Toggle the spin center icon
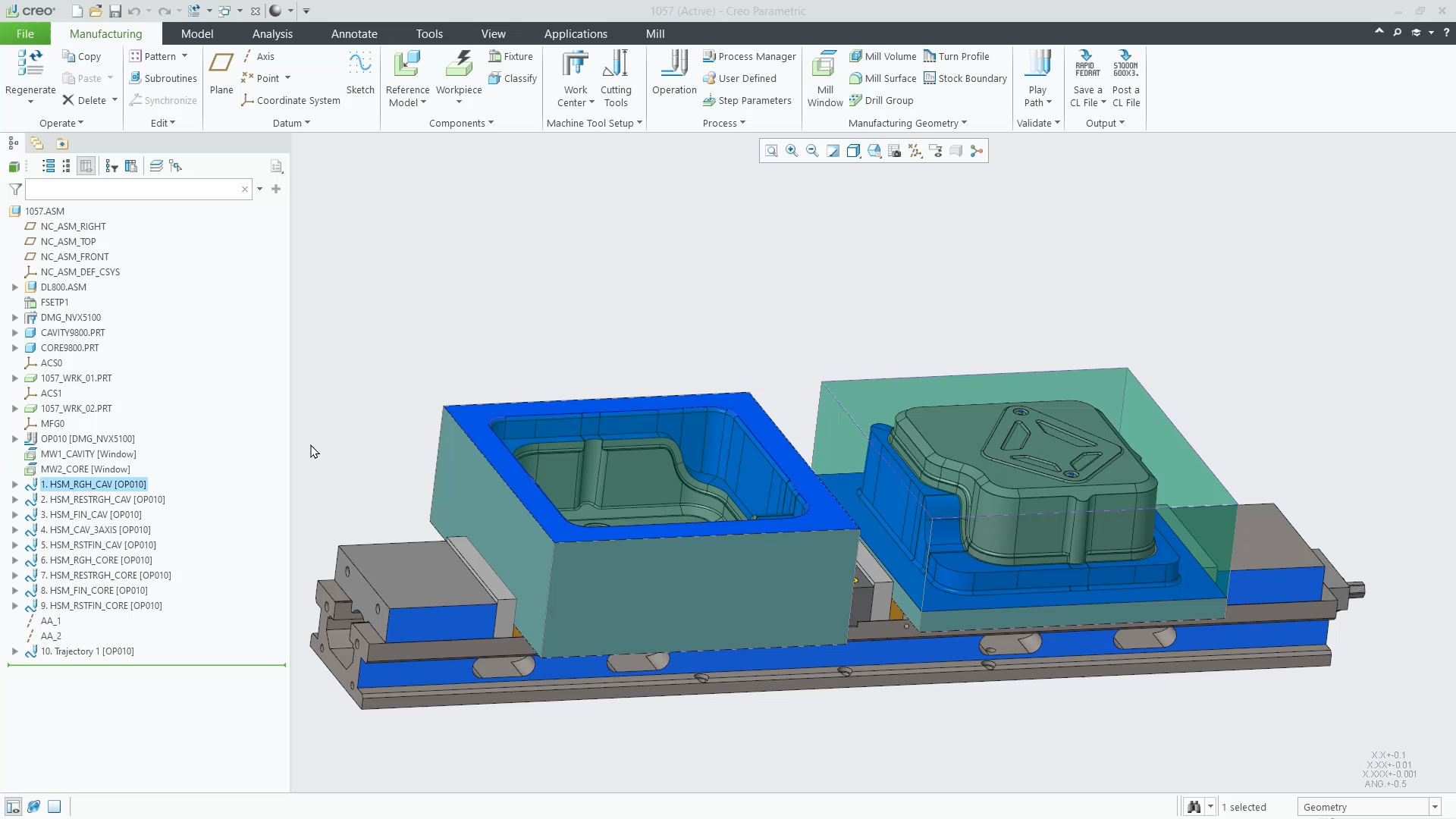 976,151
